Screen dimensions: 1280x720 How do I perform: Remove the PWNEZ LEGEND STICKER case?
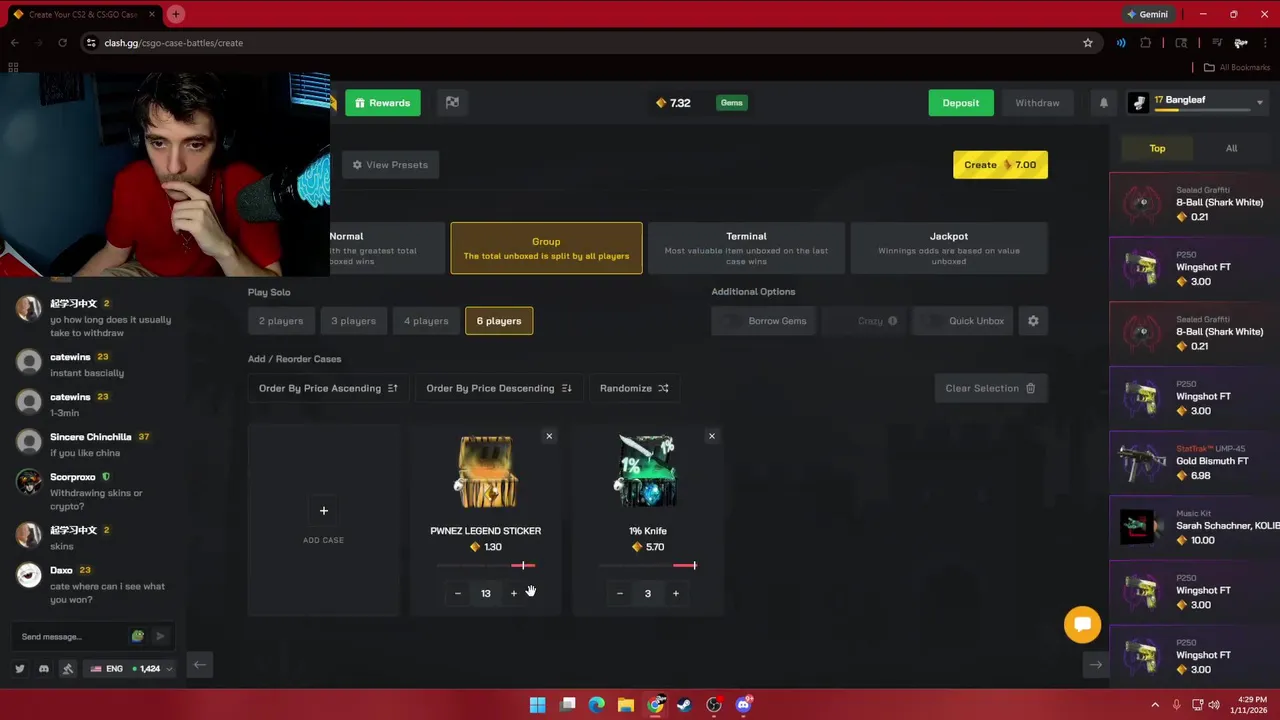pyautogui.click(x=549, y=436)
